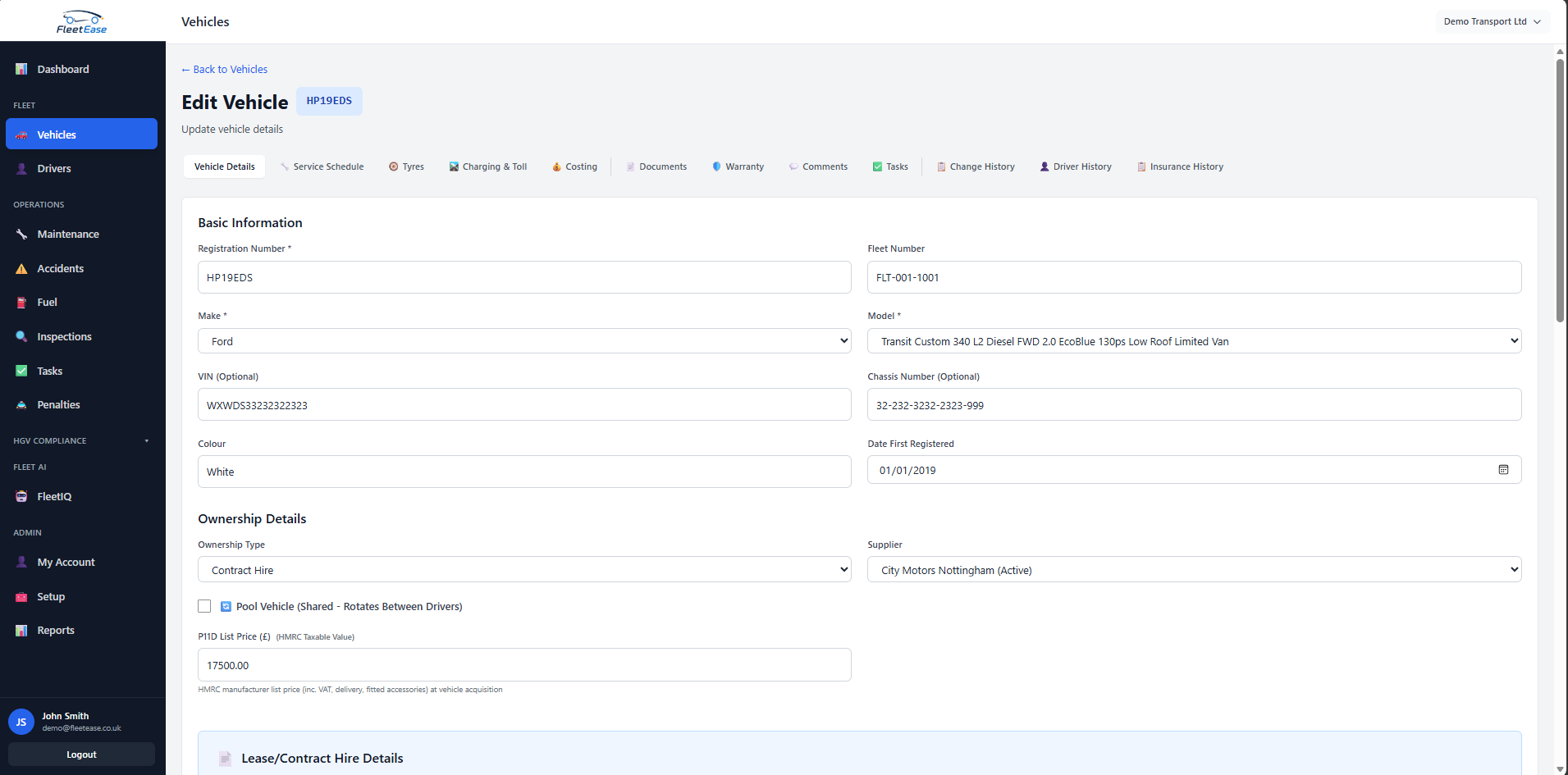Click the John Smith user name
Screen dimensions: 1568x775
pos(66,716)
